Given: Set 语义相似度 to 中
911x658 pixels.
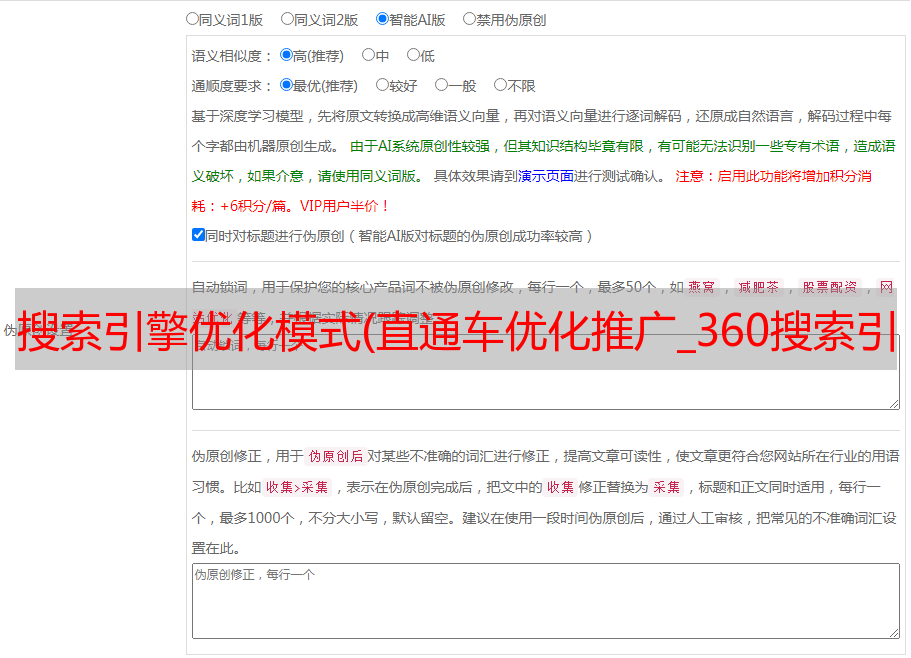Looking at the screenshot, I should [x=368, y=55].
